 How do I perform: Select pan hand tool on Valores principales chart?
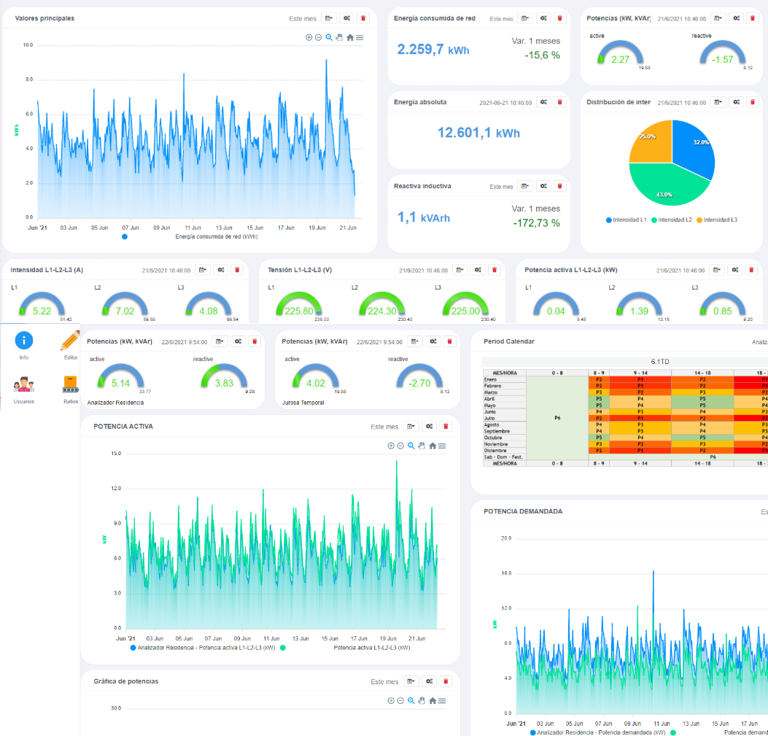[339, 37]
